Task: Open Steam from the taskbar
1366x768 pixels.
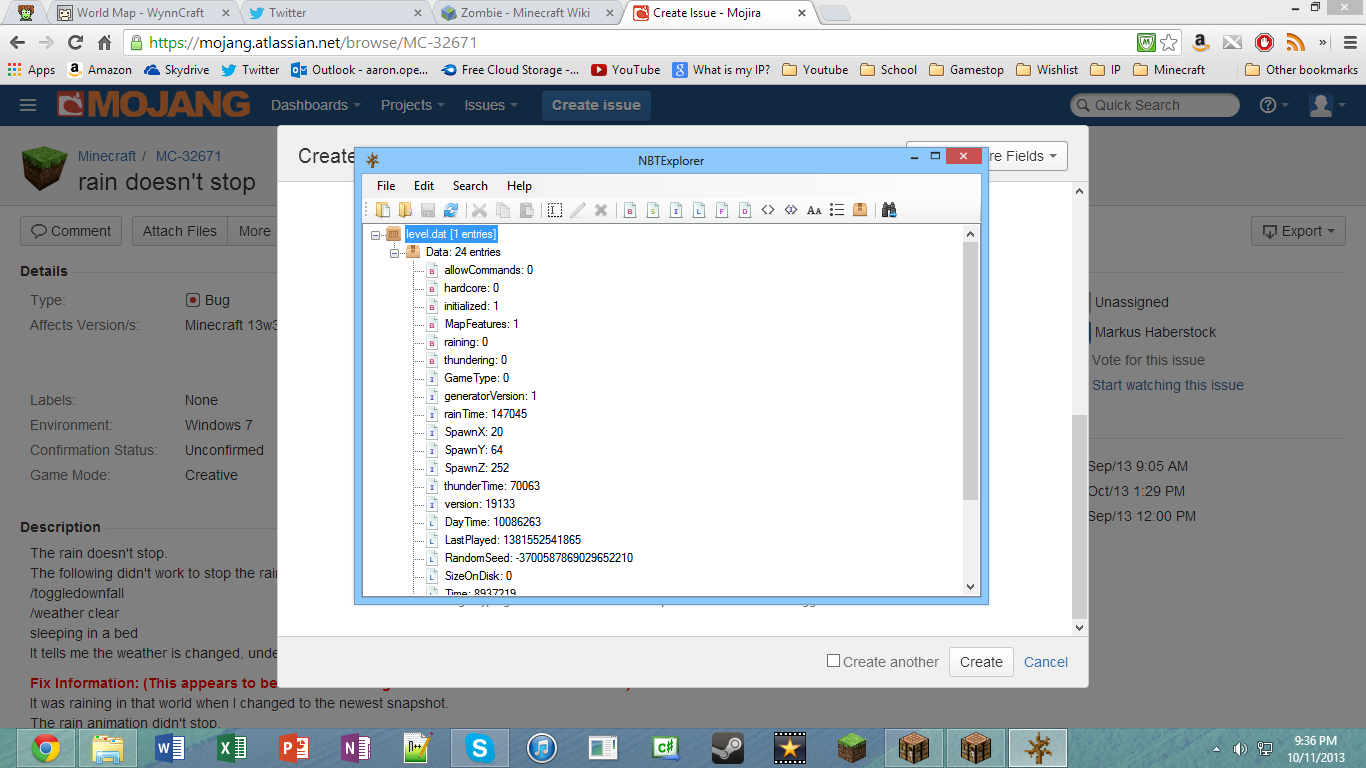Action: coord(727,748)
